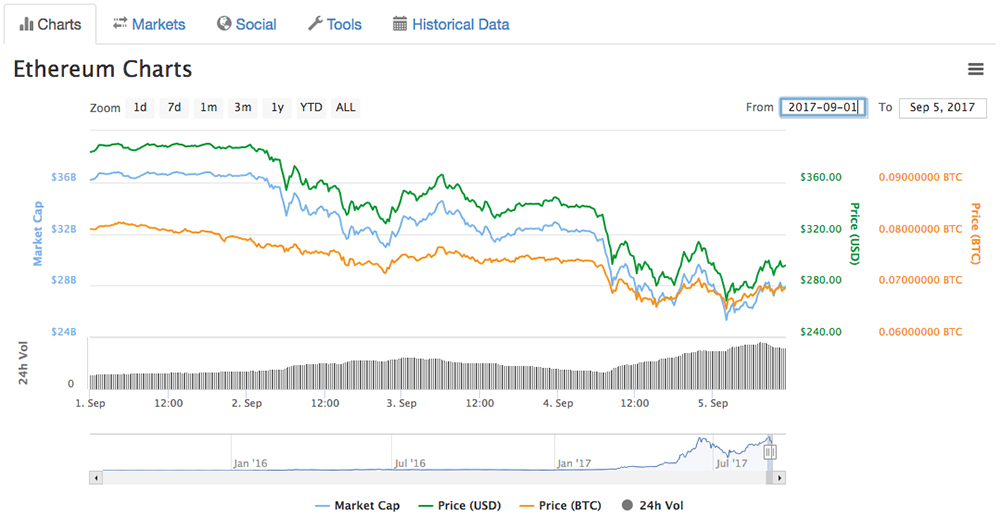The image size is (1000, 517).
Task: Click the navigator scrollbar right arrow
Action: pos(779,477)
